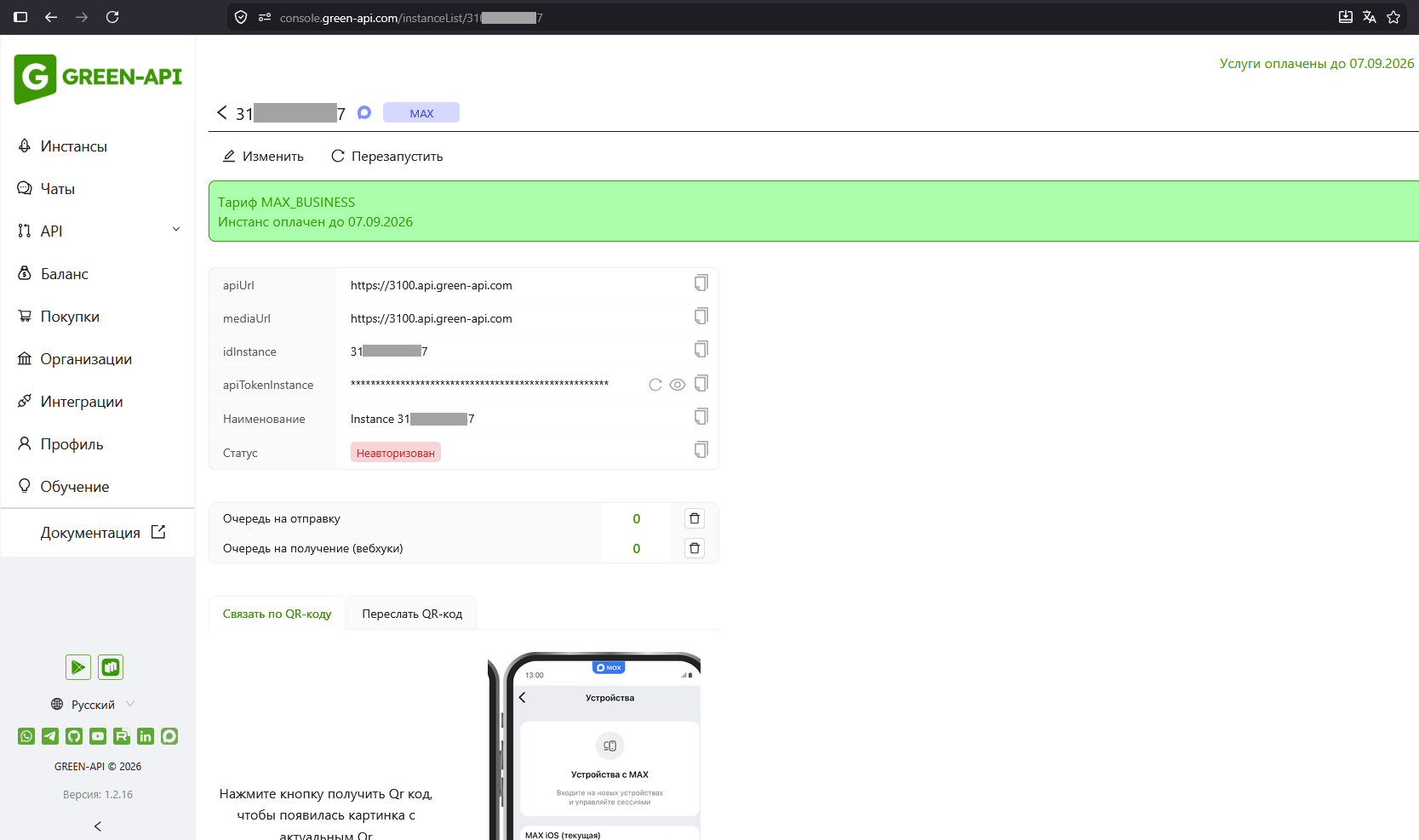Click the mediaUrl value https://3100.api.green-api.com

(x=432, y=318)
